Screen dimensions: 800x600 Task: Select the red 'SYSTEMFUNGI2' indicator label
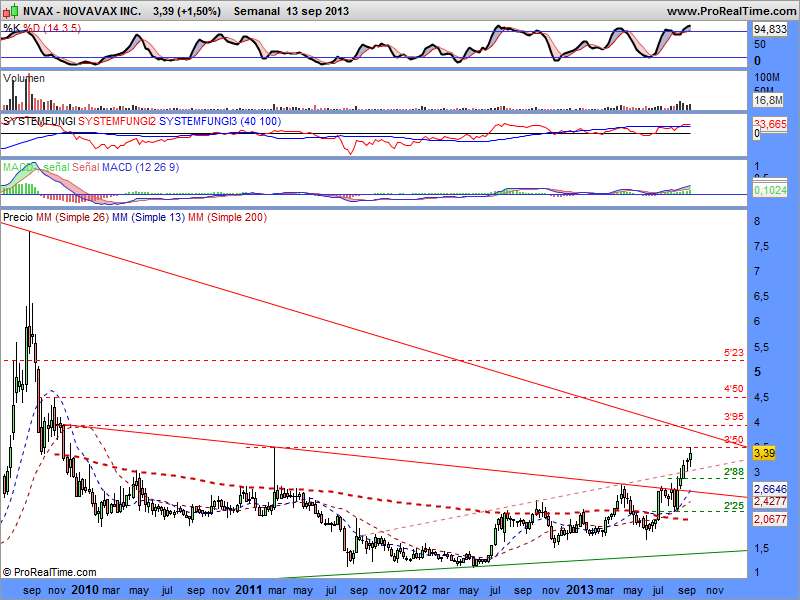point(117,121)
